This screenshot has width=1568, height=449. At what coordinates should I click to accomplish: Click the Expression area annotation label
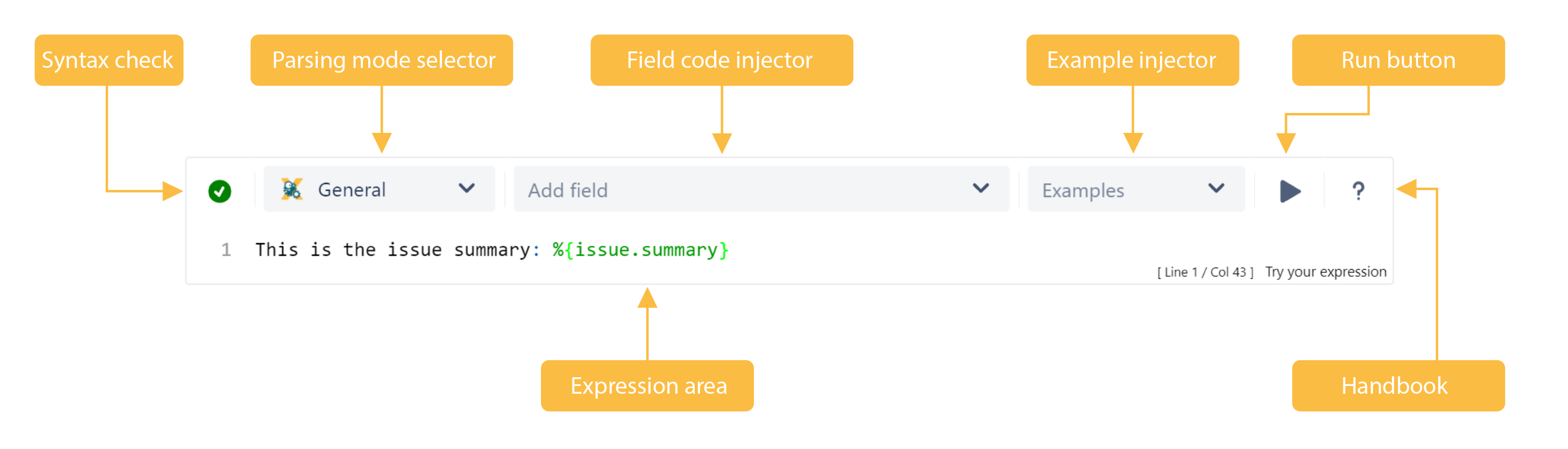click(647, 386)
